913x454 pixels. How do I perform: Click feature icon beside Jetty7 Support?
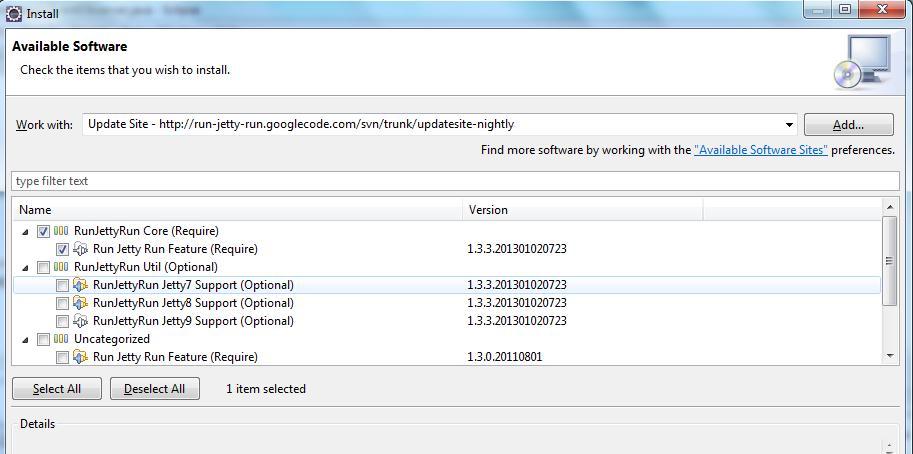[80, 285]
